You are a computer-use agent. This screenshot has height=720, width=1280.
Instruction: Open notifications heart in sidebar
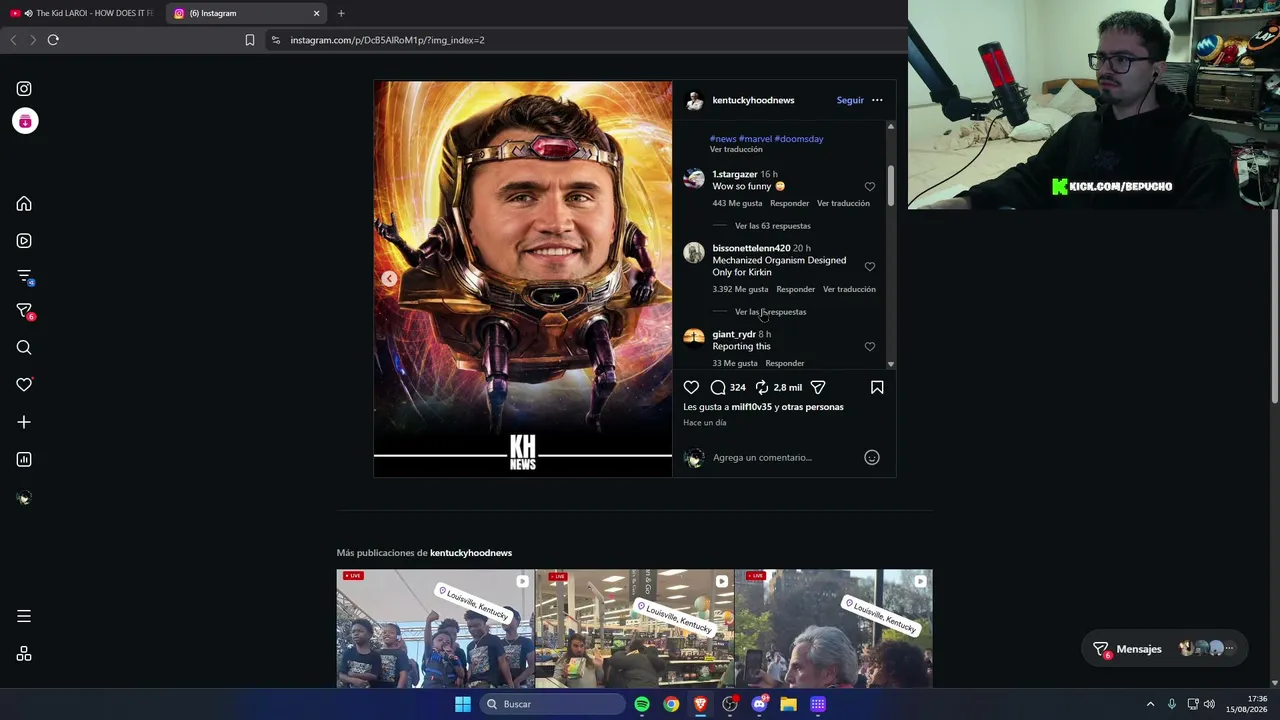click(x=24, y=385)
